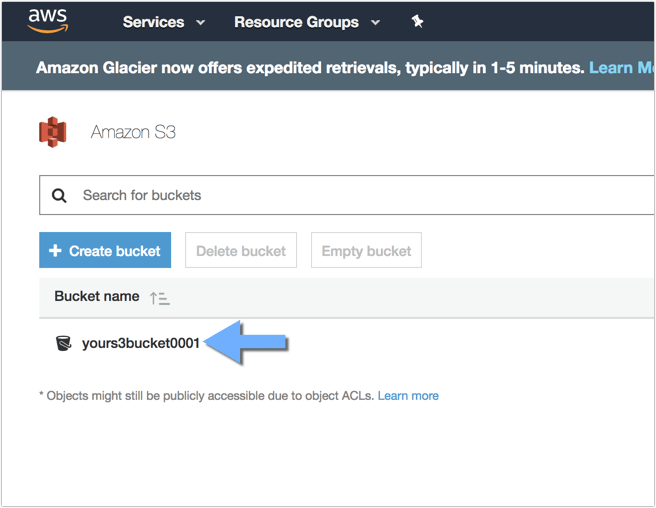656x508 pixels.
Task: Click the Delete bucket button
Action: pos(241,250)
